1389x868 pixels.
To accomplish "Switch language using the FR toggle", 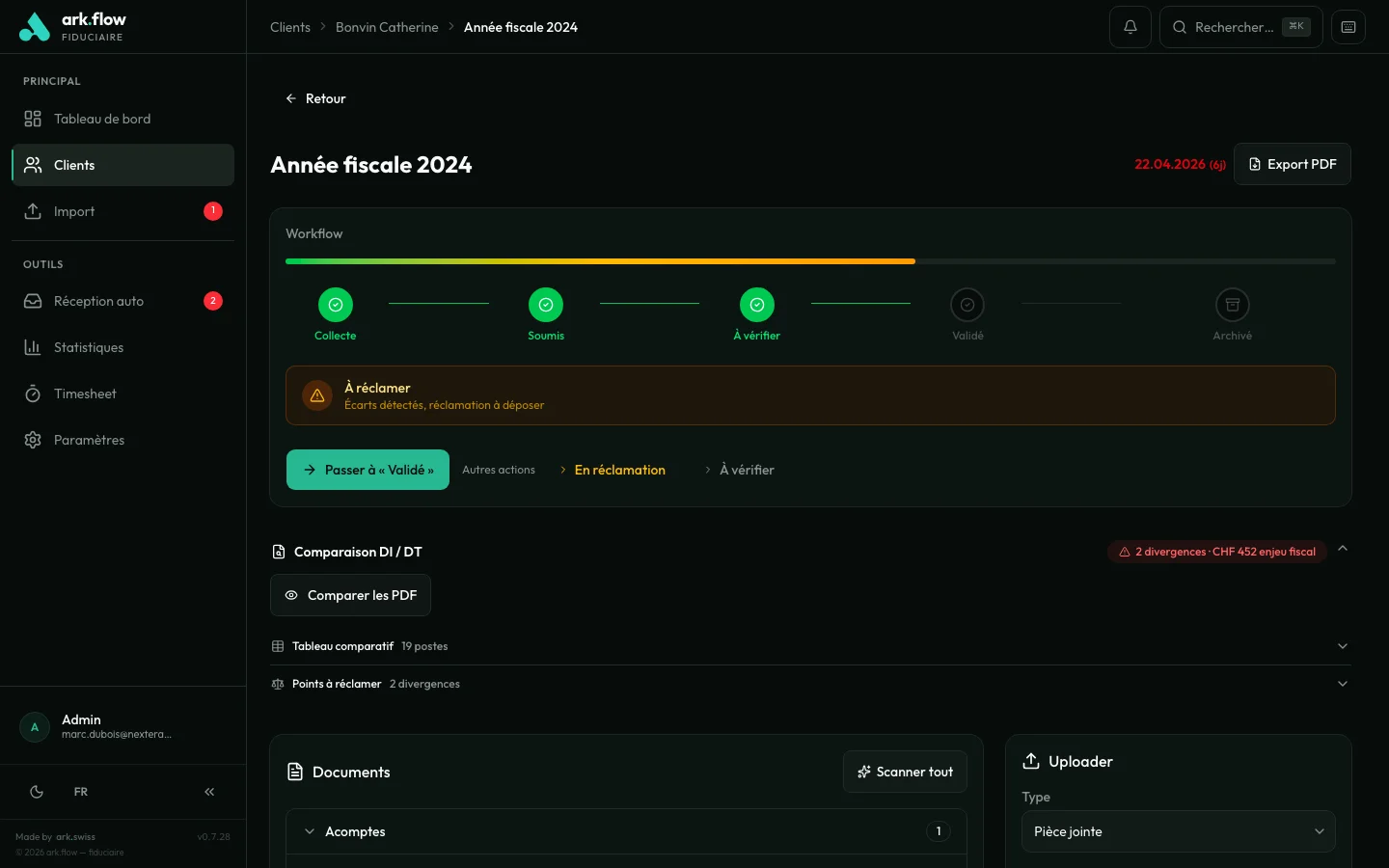I will pos(81,792).
